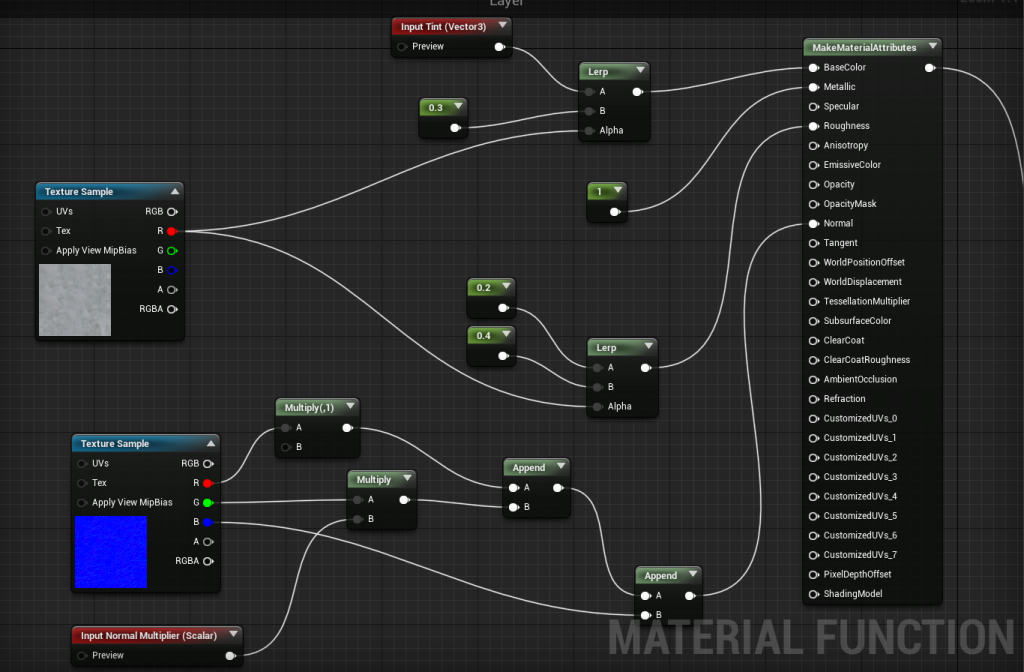
Task: Click blue B output pin on grey Texture Sample
Action: point(172,270)
